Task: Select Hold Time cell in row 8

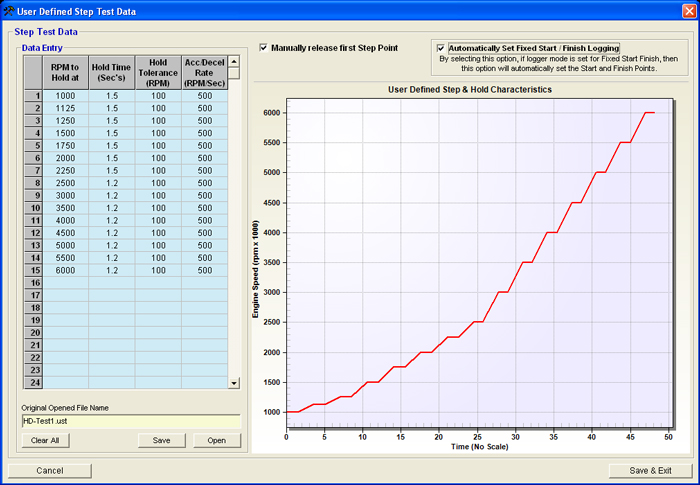Action: [x=110, y=183]
